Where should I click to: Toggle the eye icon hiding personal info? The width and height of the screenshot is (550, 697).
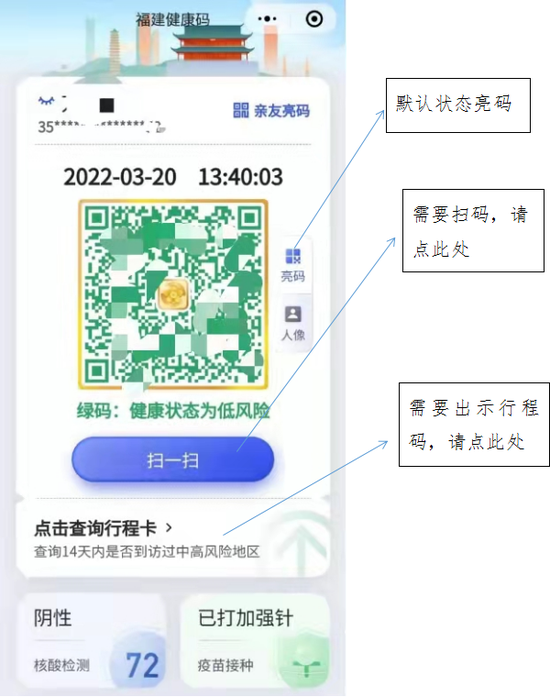click(46, 101)
